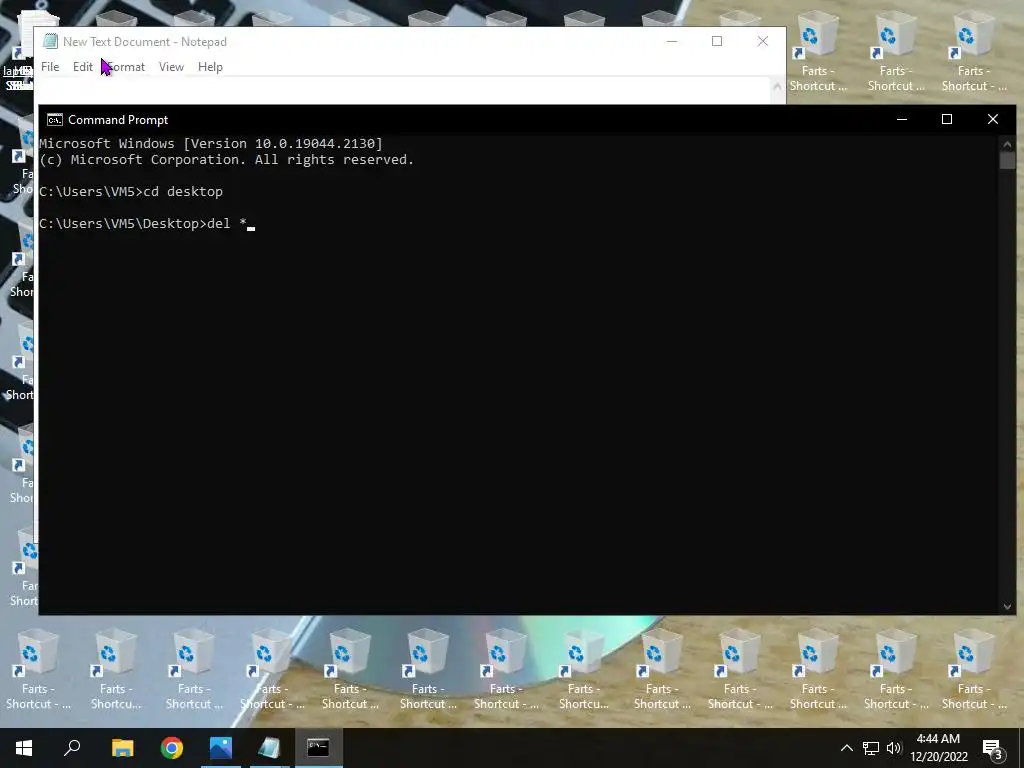The image size is (1024, 768).
Task: Select the Command Prompt taskbar icon
Action: point(318,748)
